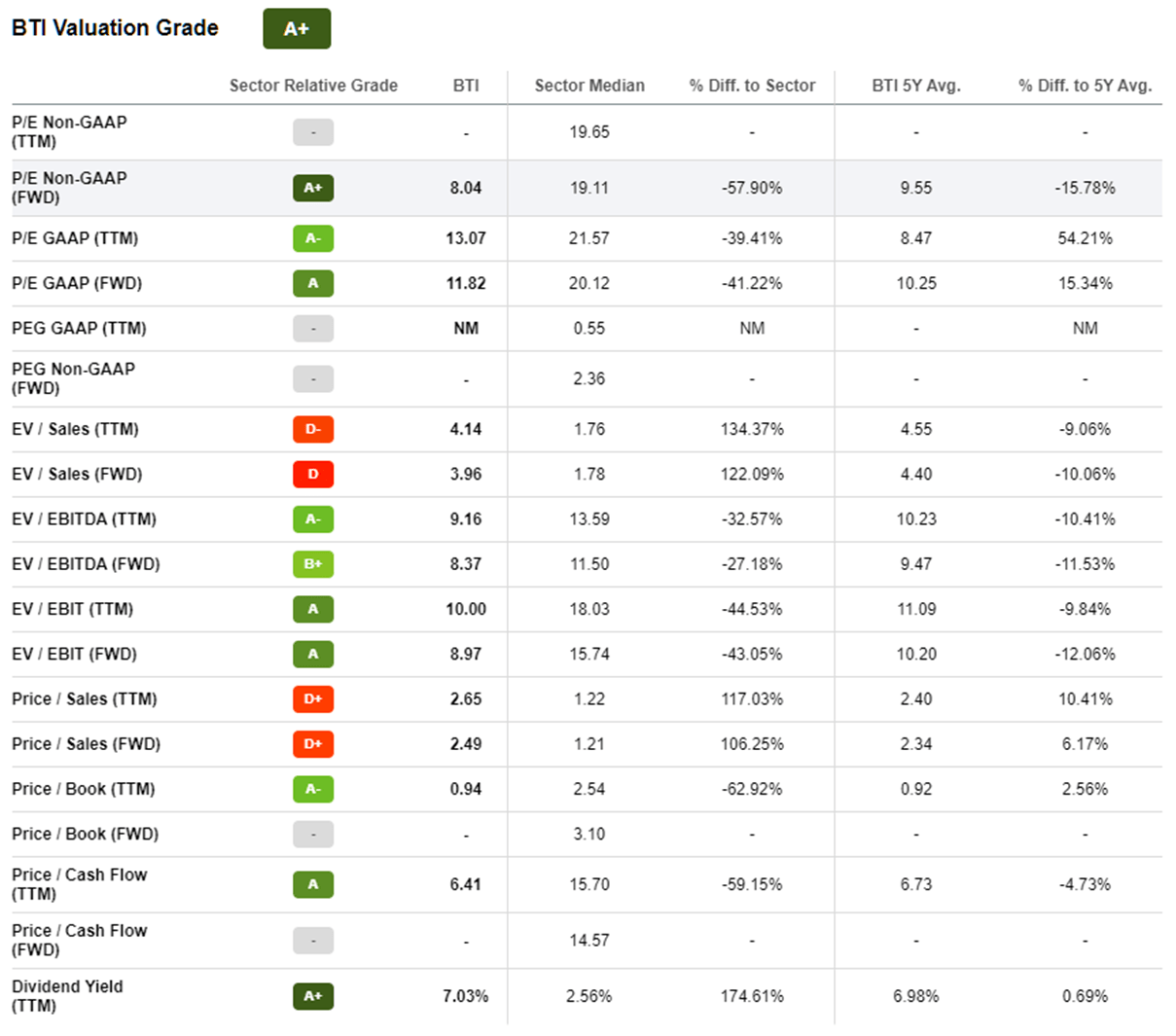Click the overall A+ valuation grade badge
Screen dimensions: 1176x1036
coord(297,29)
